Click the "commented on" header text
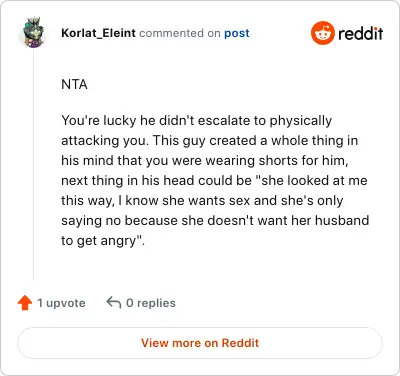400x376 pixels. click(180, 33)
